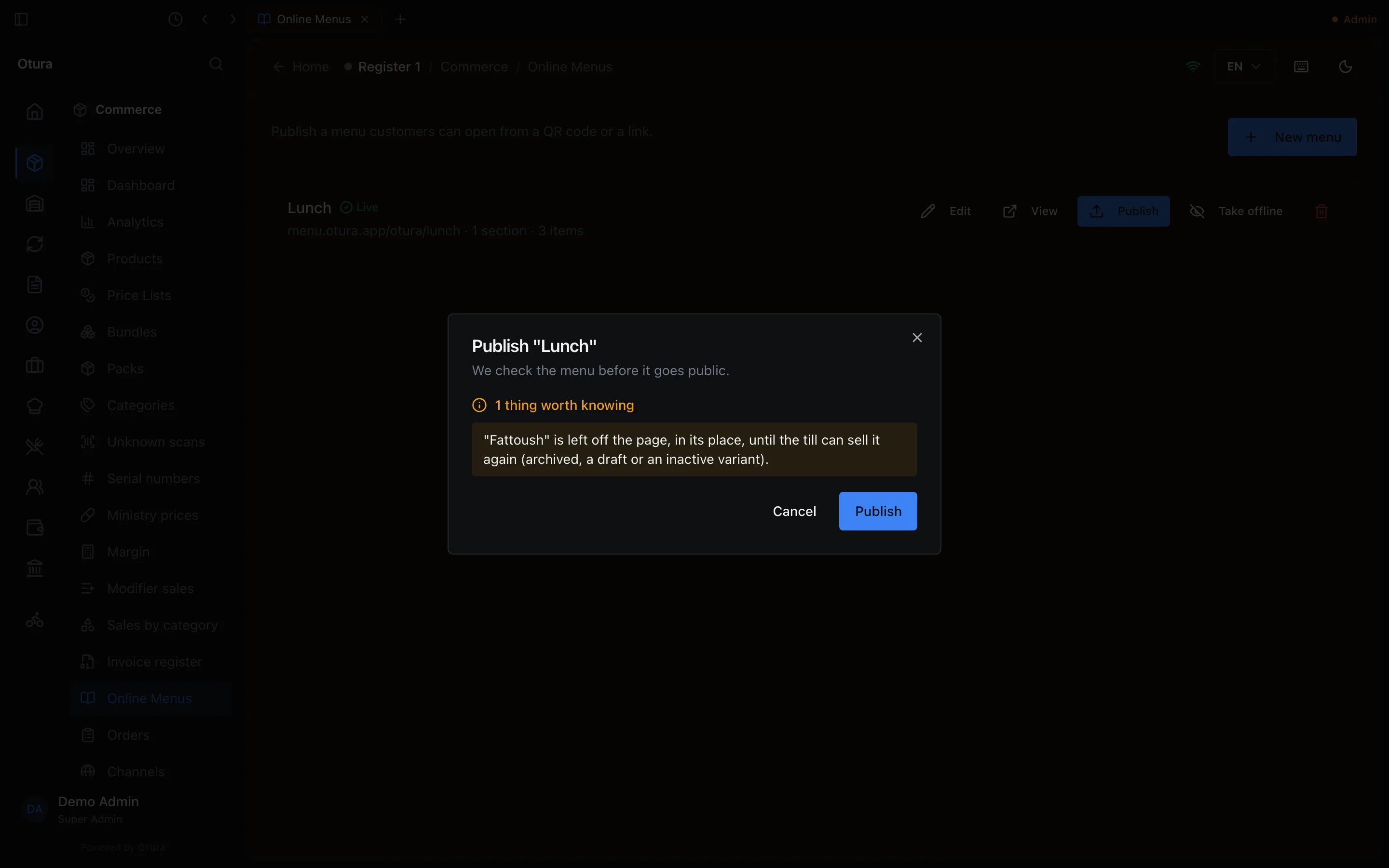Select Online Menus sidebar item
This screenshot has height=868, width=1389.
click(151, 699)
